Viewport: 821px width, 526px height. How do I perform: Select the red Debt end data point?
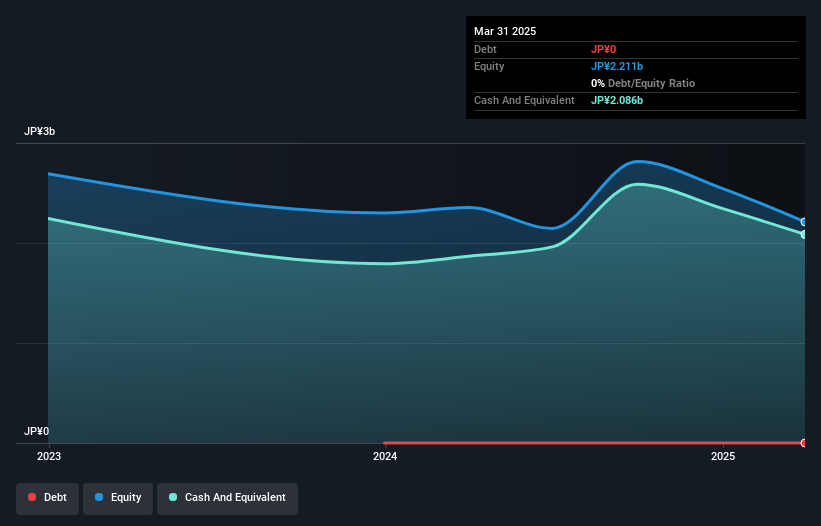[804, 443]
